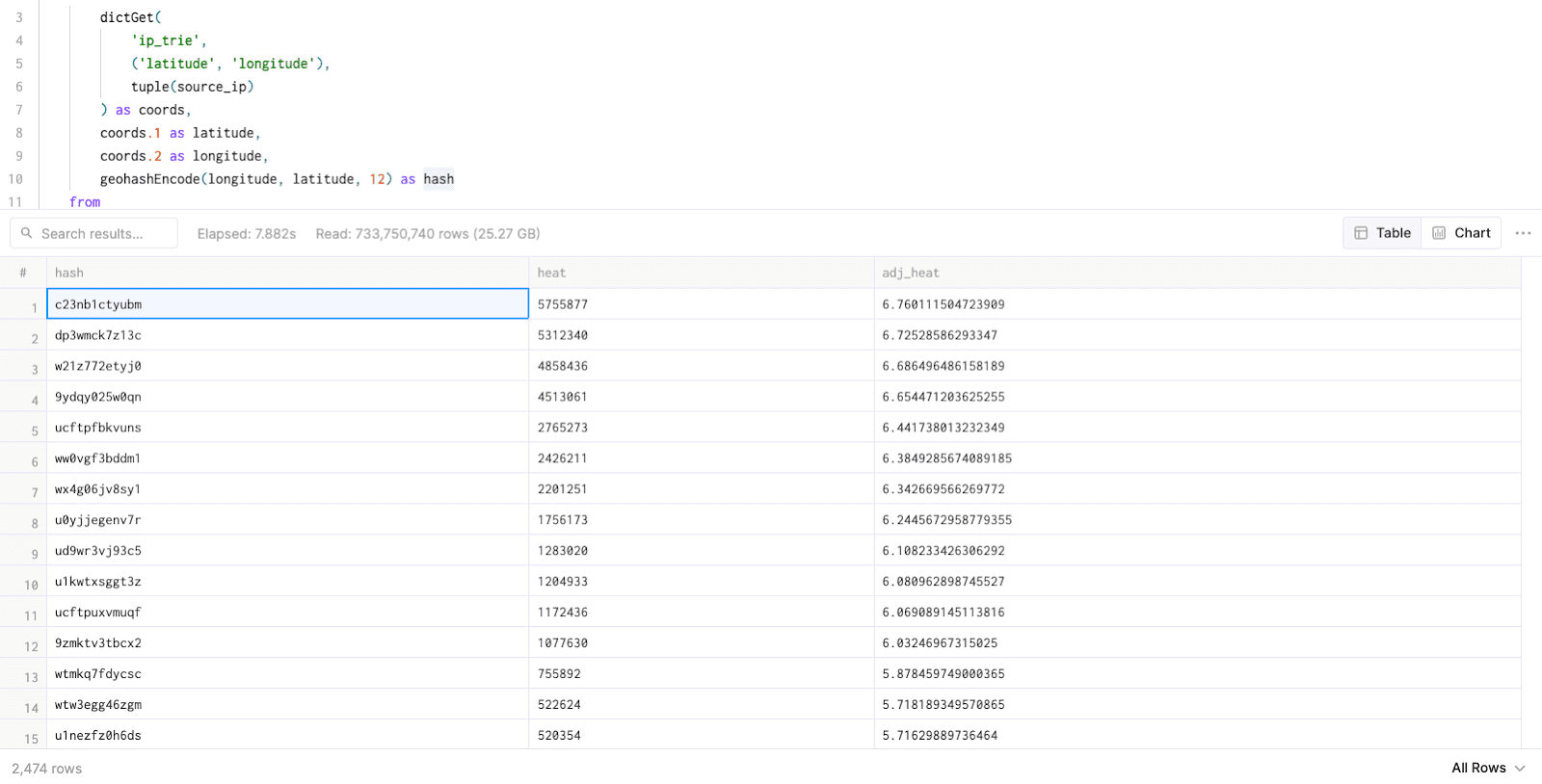Click the magnifier icon in results search
The image size is (1542, 784).
27,233
